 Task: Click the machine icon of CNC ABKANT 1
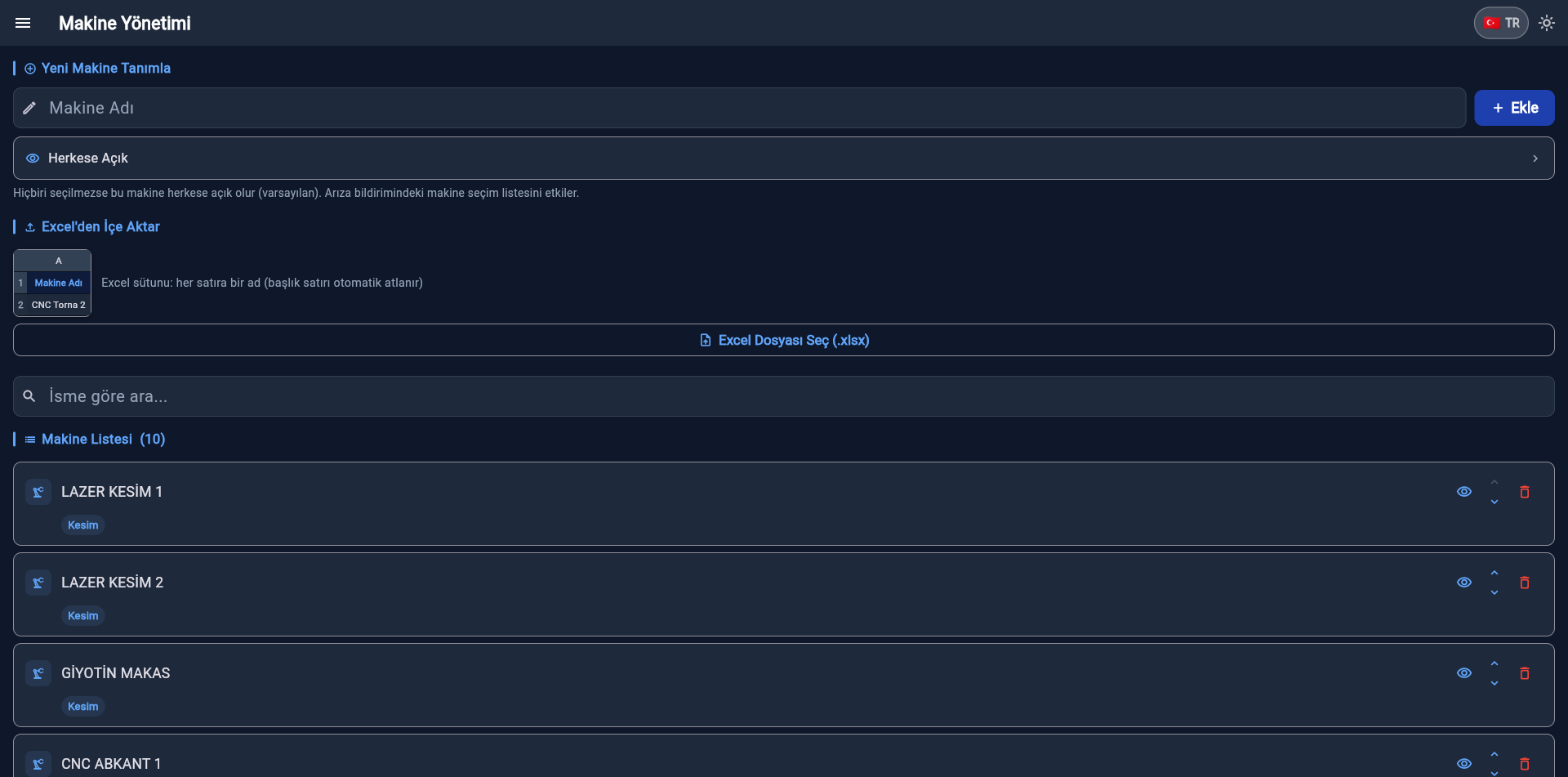pyautogui.click(x=38, y=764)
